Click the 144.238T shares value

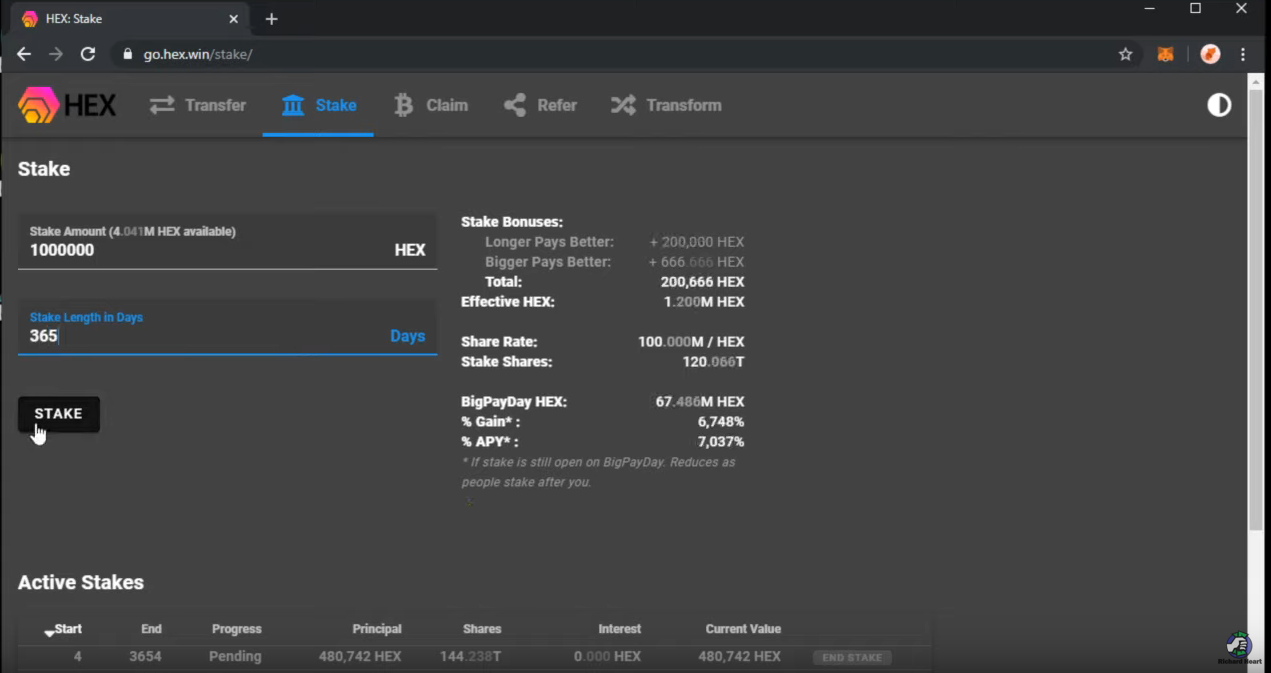point(470,657)
